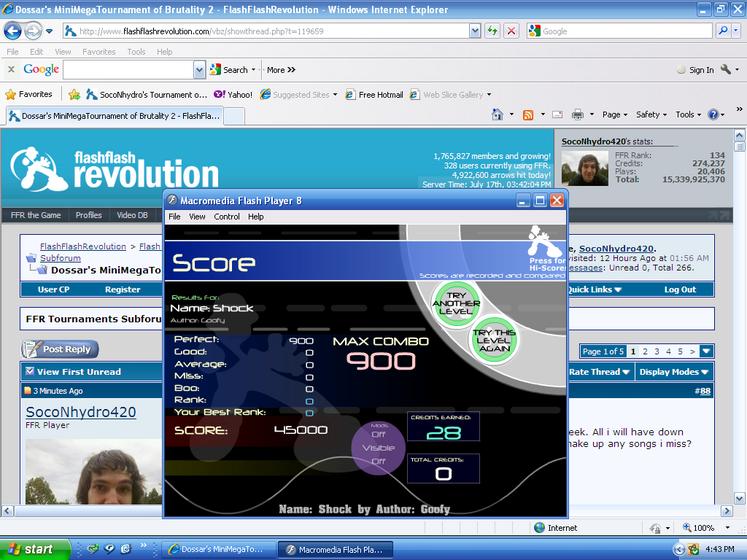
Task: Click Log Out in forum navbar
Action: [x=680, y=289]
